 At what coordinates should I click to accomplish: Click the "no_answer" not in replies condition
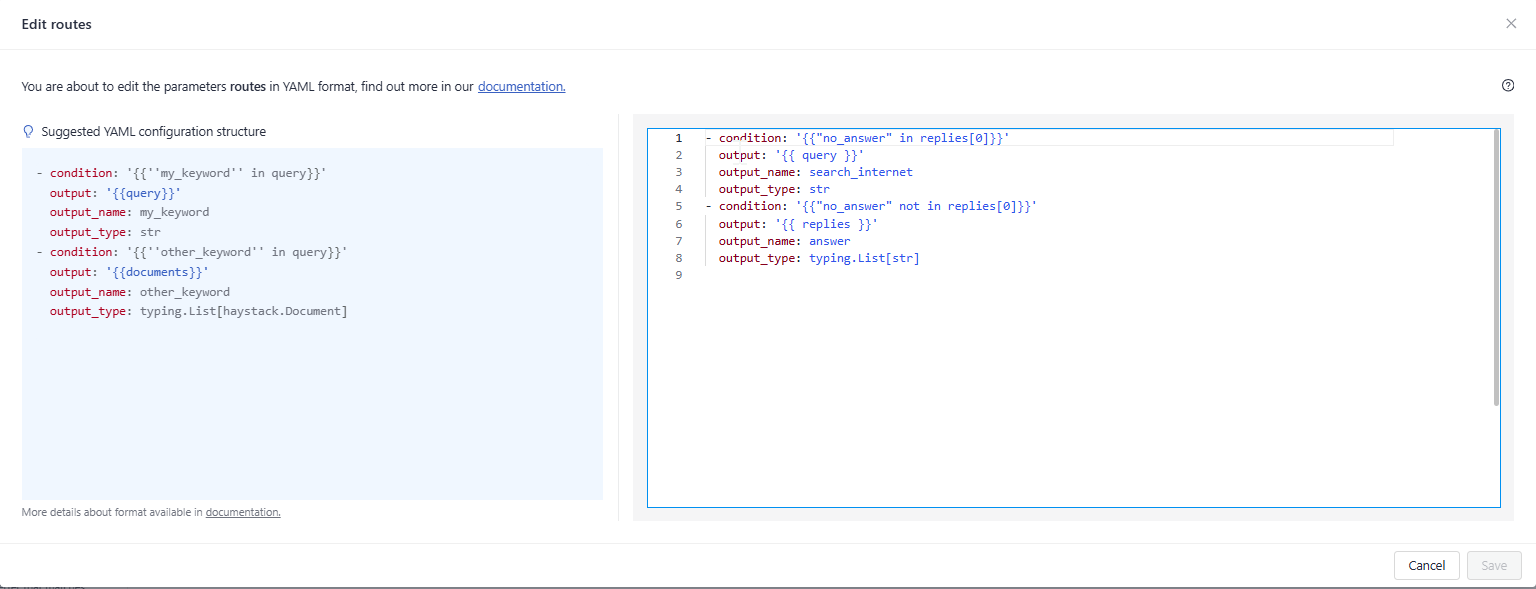915,206
